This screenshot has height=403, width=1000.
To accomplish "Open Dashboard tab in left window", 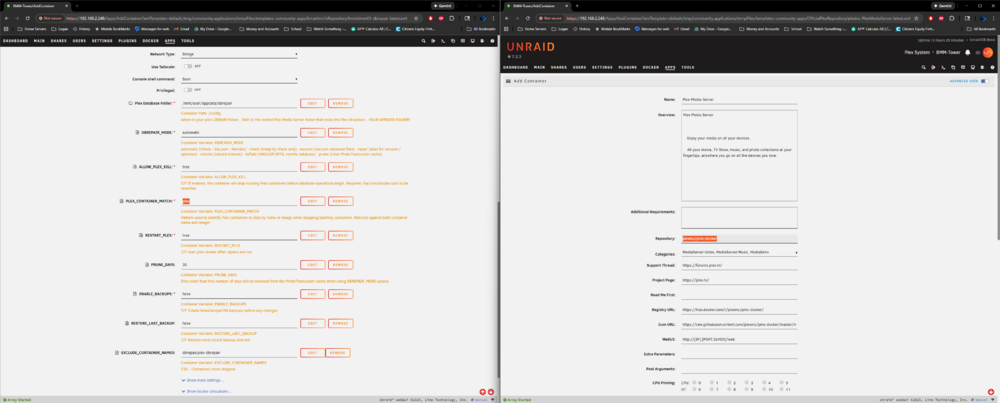I will point(15,41).
